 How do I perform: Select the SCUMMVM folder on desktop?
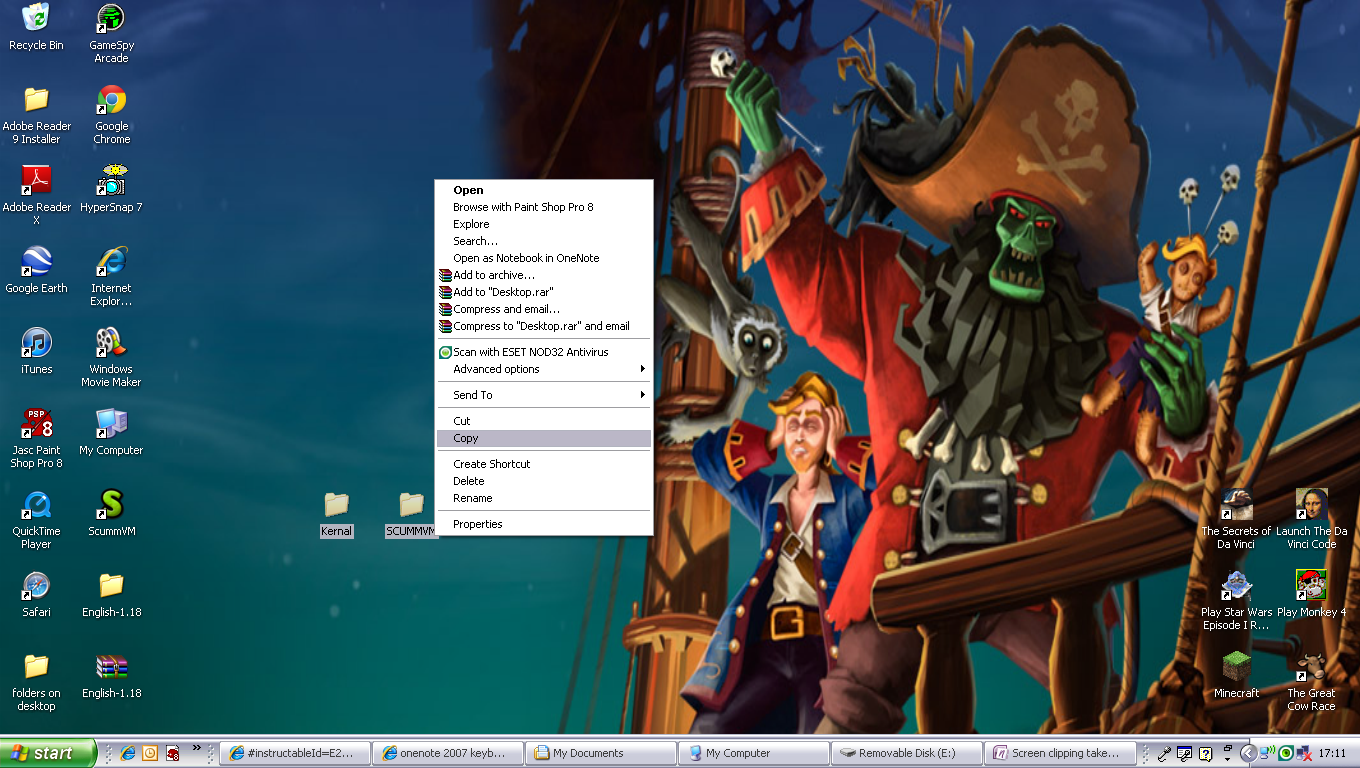tap(411, 513)
